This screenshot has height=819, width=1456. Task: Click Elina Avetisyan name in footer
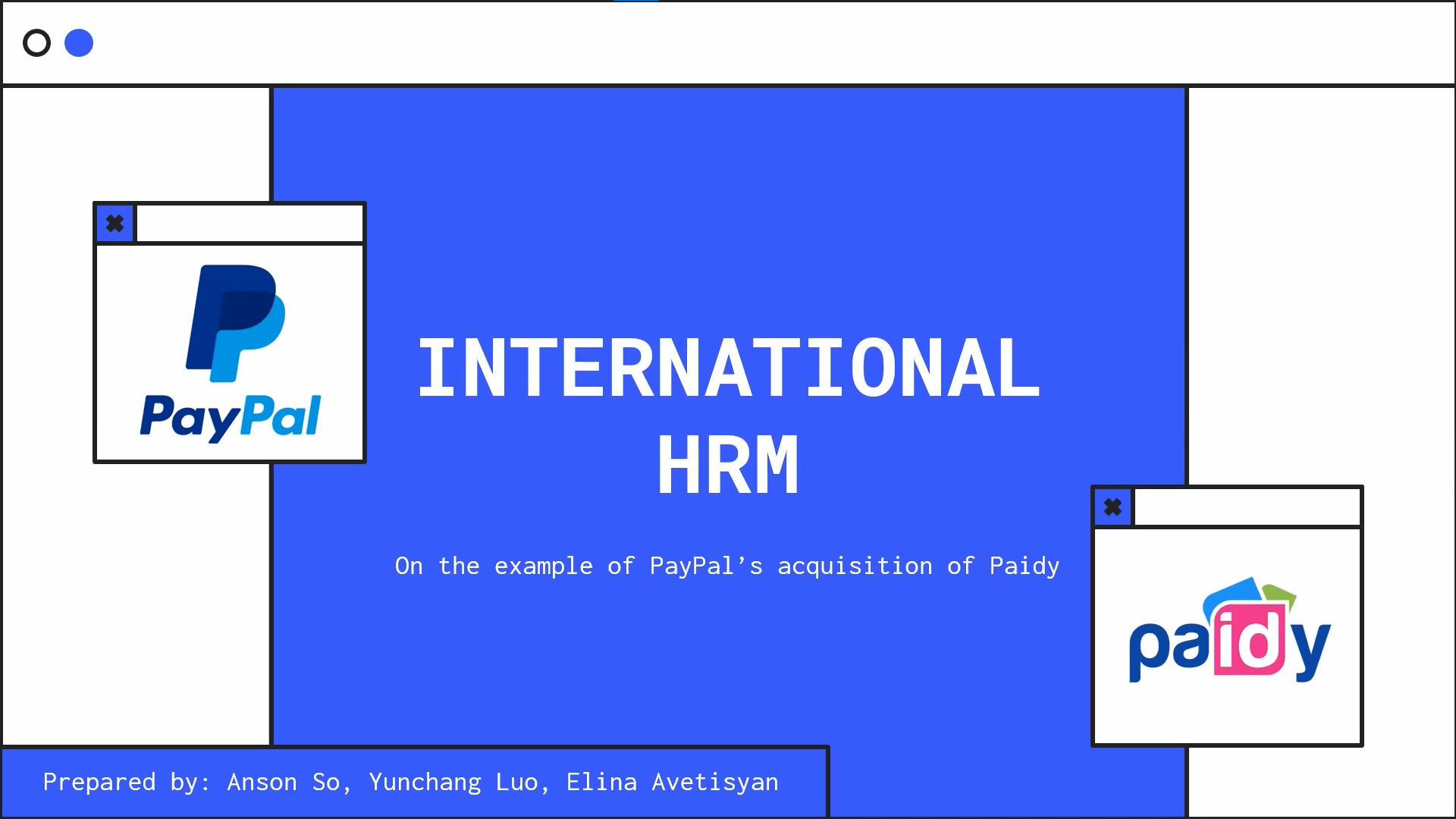point(672,782)
